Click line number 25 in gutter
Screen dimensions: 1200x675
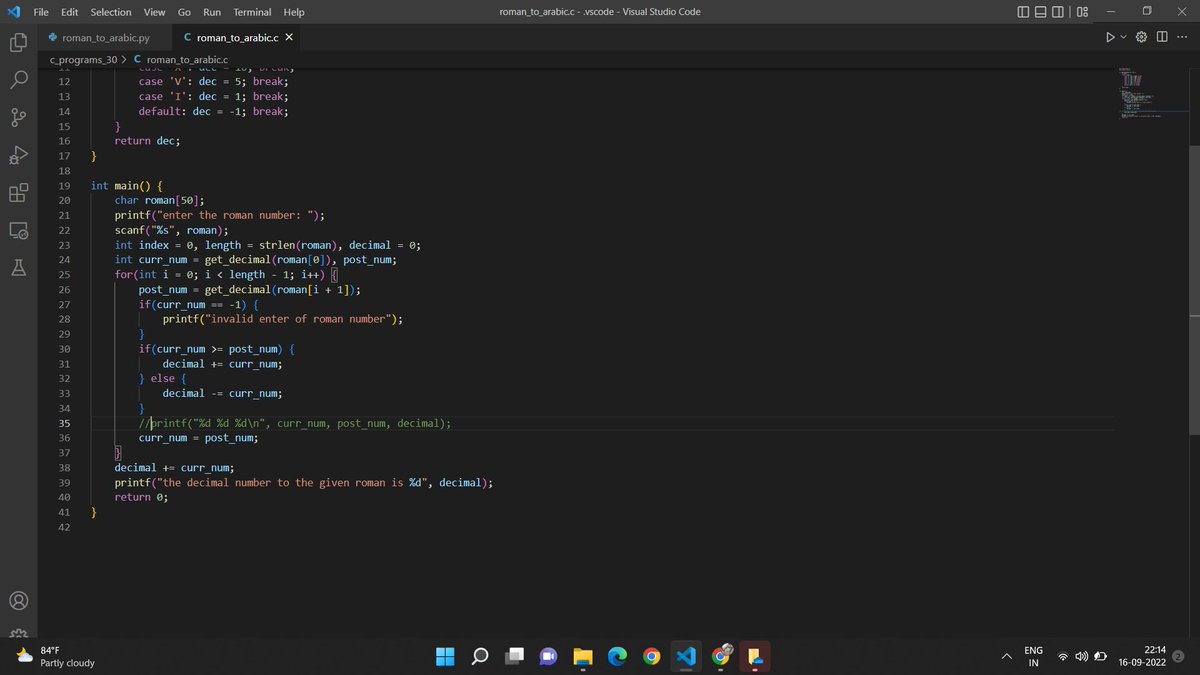[x=64, y=274]
